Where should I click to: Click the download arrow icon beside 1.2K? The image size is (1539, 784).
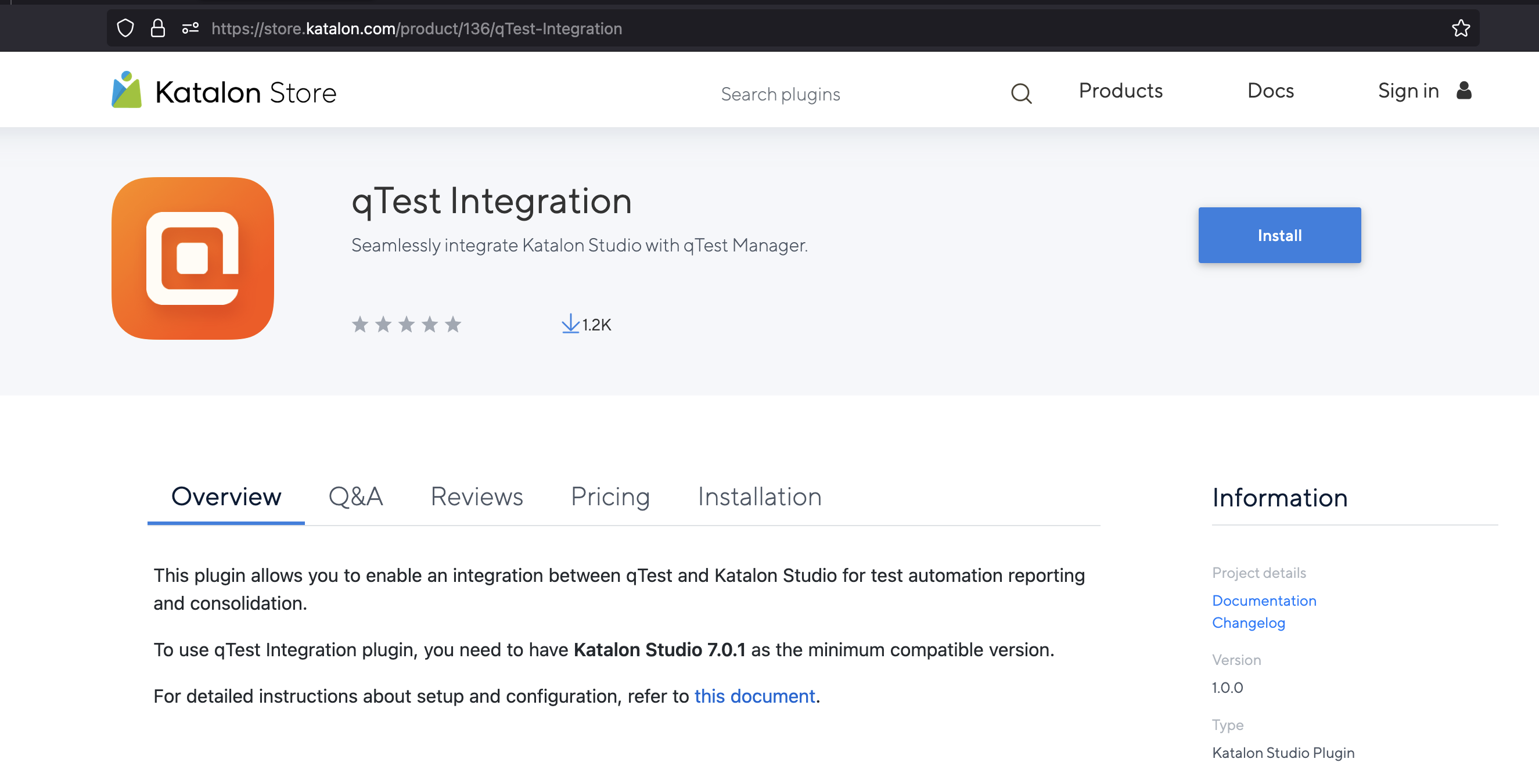tap(570, 324)
